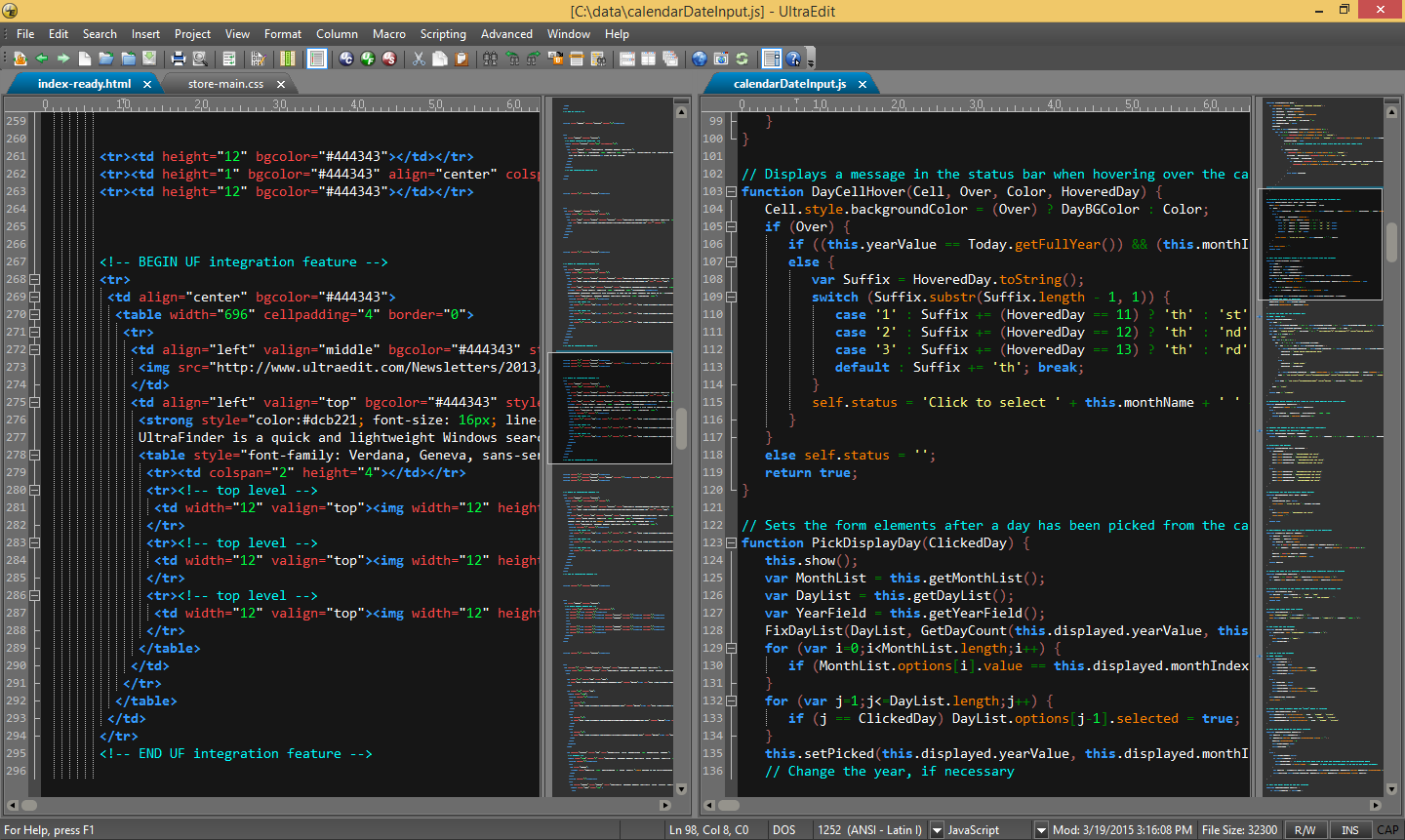Click the globe browser view icon
The height and width of the screenshot is (840, 1405).
tap(699, 59)
